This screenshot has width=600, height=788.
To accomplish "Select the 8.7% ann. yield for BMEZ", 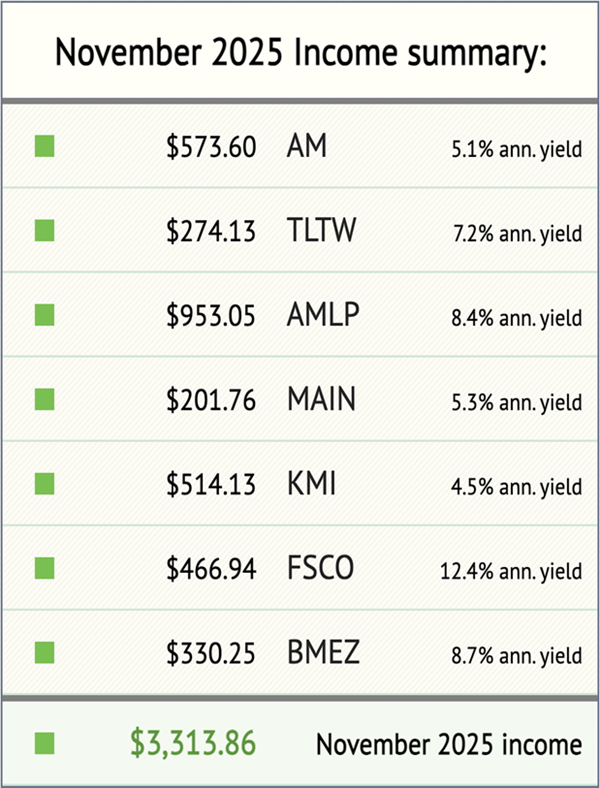I will (x=514, y=657).
